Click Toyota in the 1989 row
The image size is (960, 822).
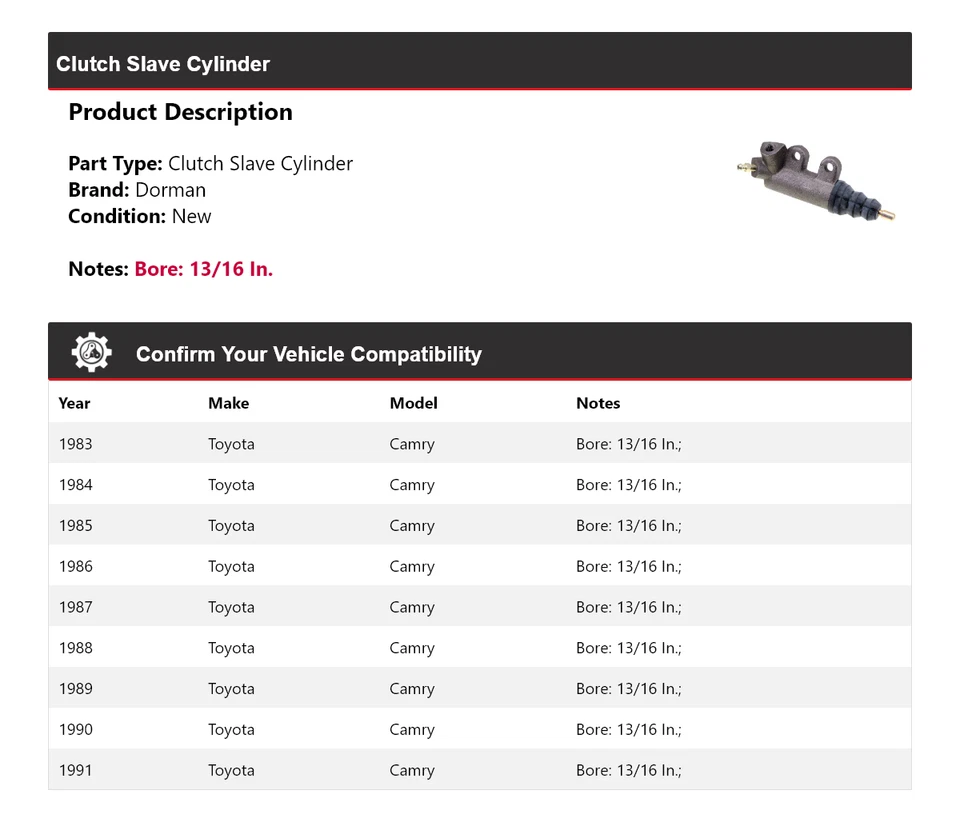pyautogui.click(x=231, y=689)
